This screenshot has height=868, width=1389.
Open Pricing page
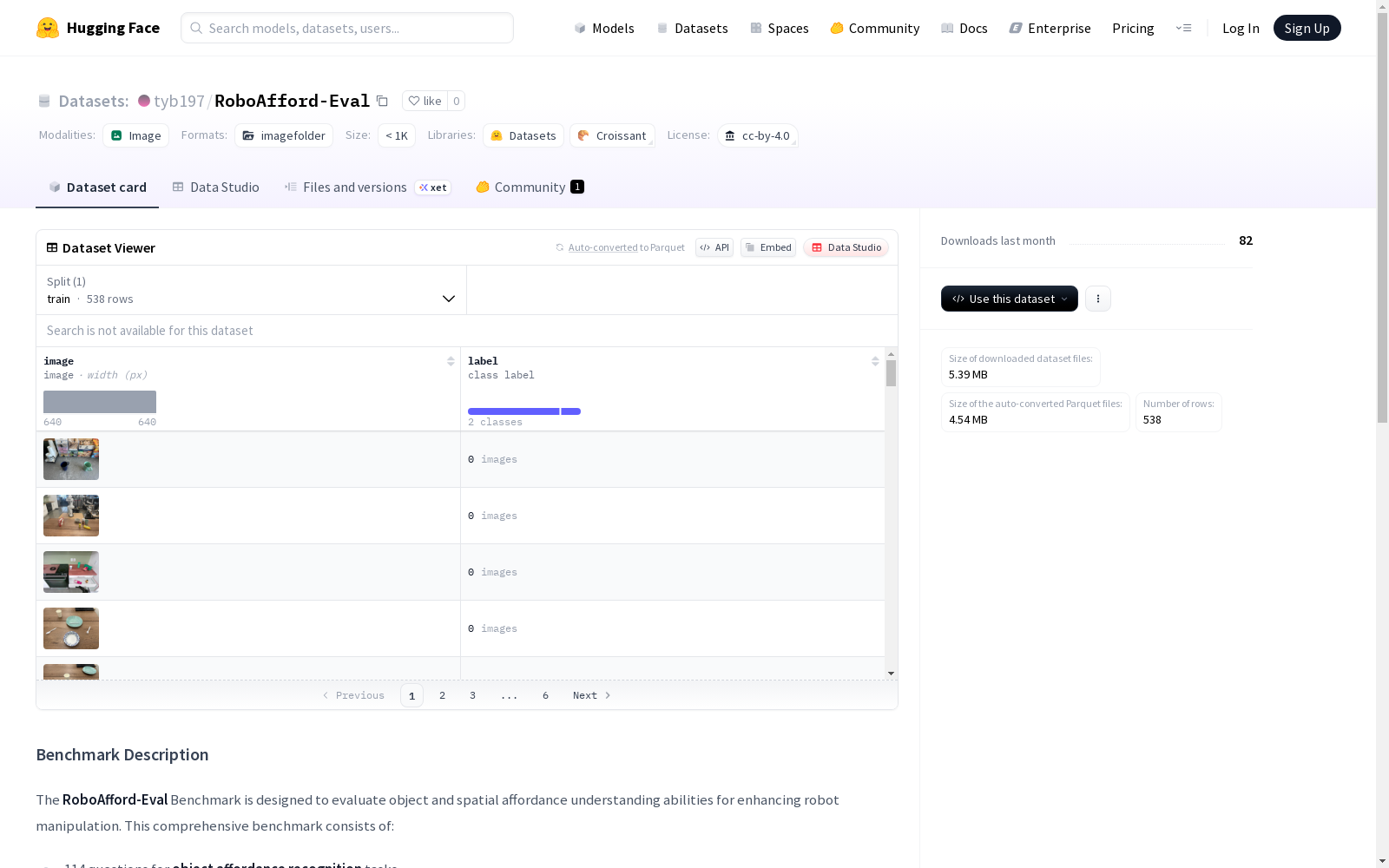tap(1133, 28)
